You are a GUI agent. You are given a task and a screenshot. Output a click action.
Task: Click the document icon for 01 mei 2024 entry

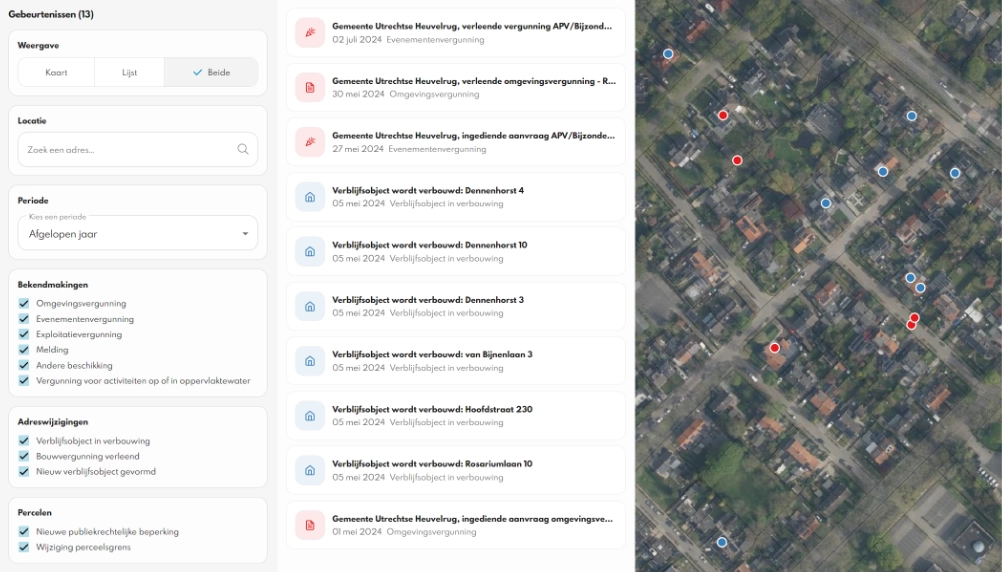[310, 525]
